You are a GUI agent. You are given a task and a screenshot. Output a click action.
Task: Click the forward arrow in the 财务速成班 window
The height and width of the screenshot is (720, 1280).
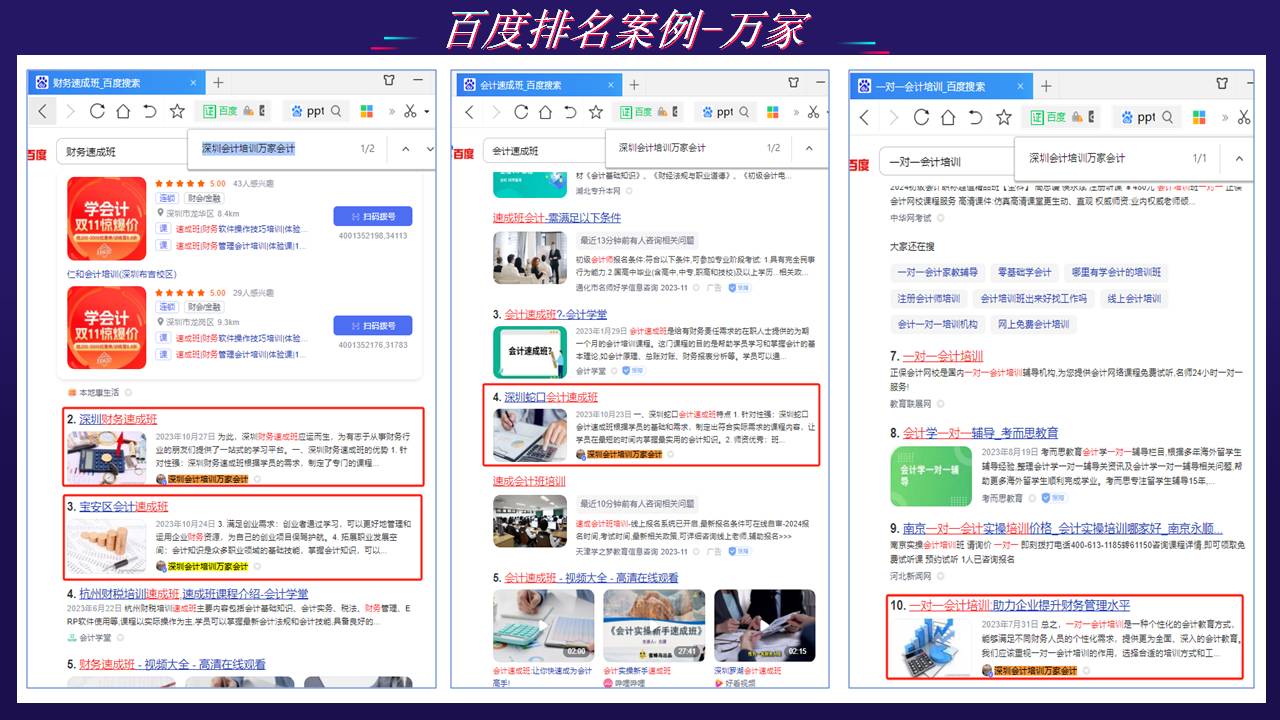[x=70, y=112]
